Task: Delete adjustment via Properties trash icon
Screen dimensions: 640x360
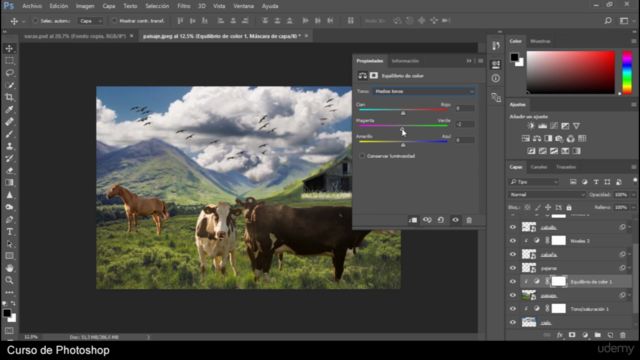Action: click(x=469, y=220)
